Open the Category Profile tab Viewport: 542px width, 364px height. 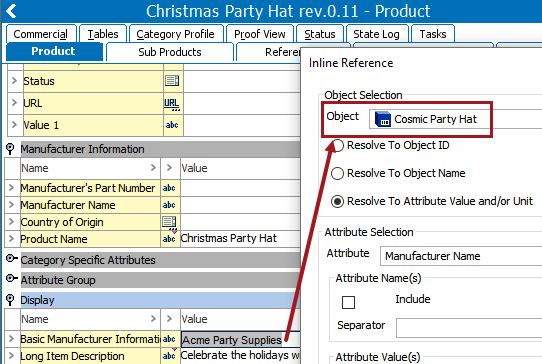pos(176,34)
